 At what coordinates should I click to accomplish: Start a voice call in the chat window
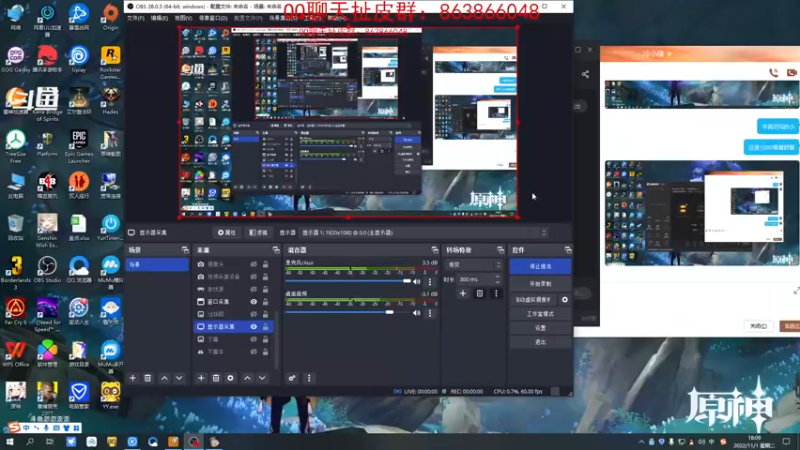click(x=773, y=73)
